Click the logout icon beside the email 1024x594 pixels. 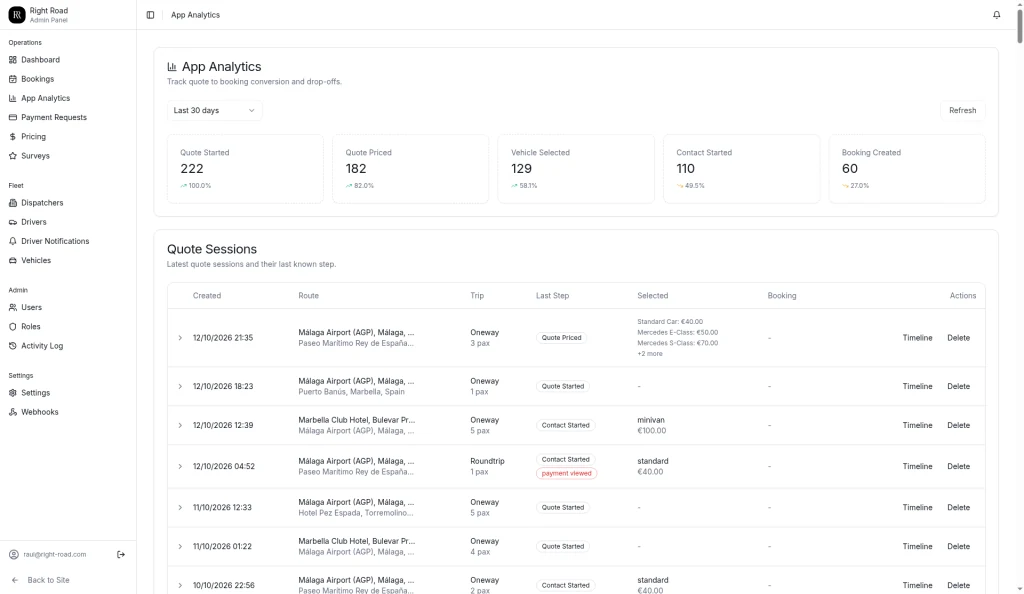pos(121,554)
